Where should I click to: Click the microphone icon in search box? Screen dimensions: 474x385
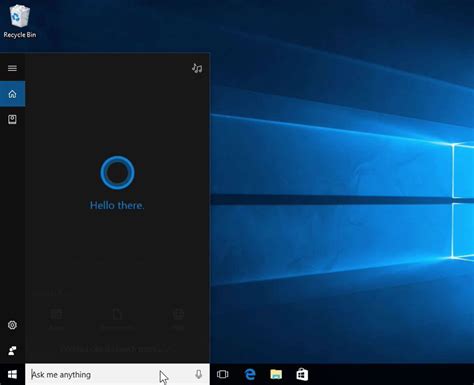[x=198, y=374]
